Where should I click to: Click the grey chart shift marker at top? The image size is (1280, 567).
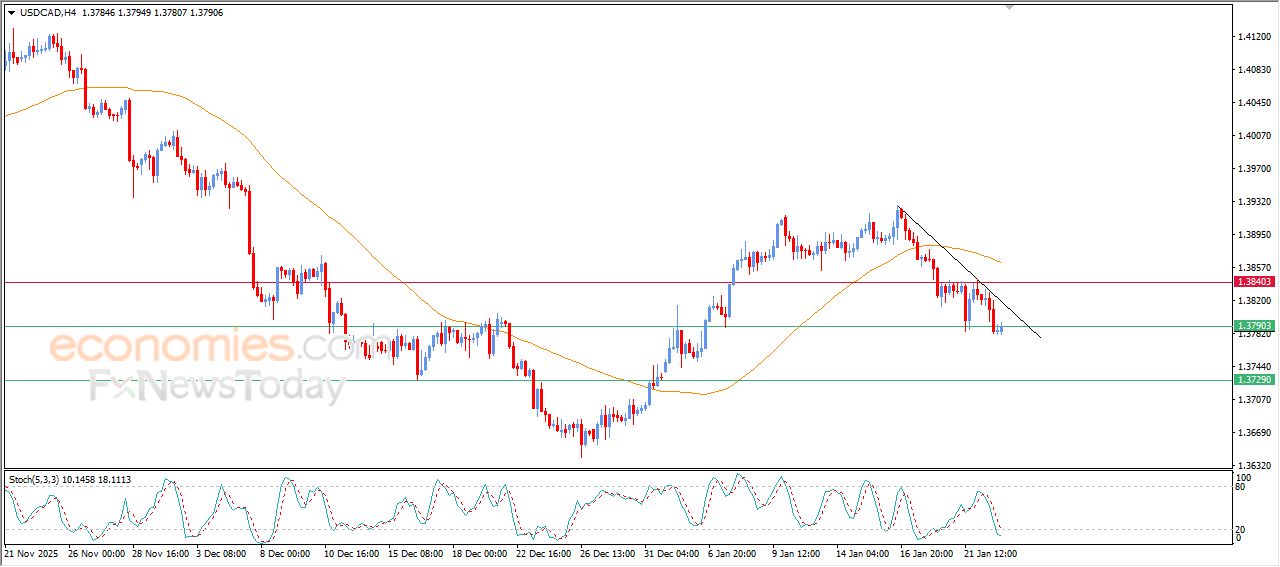point(1009,7)
